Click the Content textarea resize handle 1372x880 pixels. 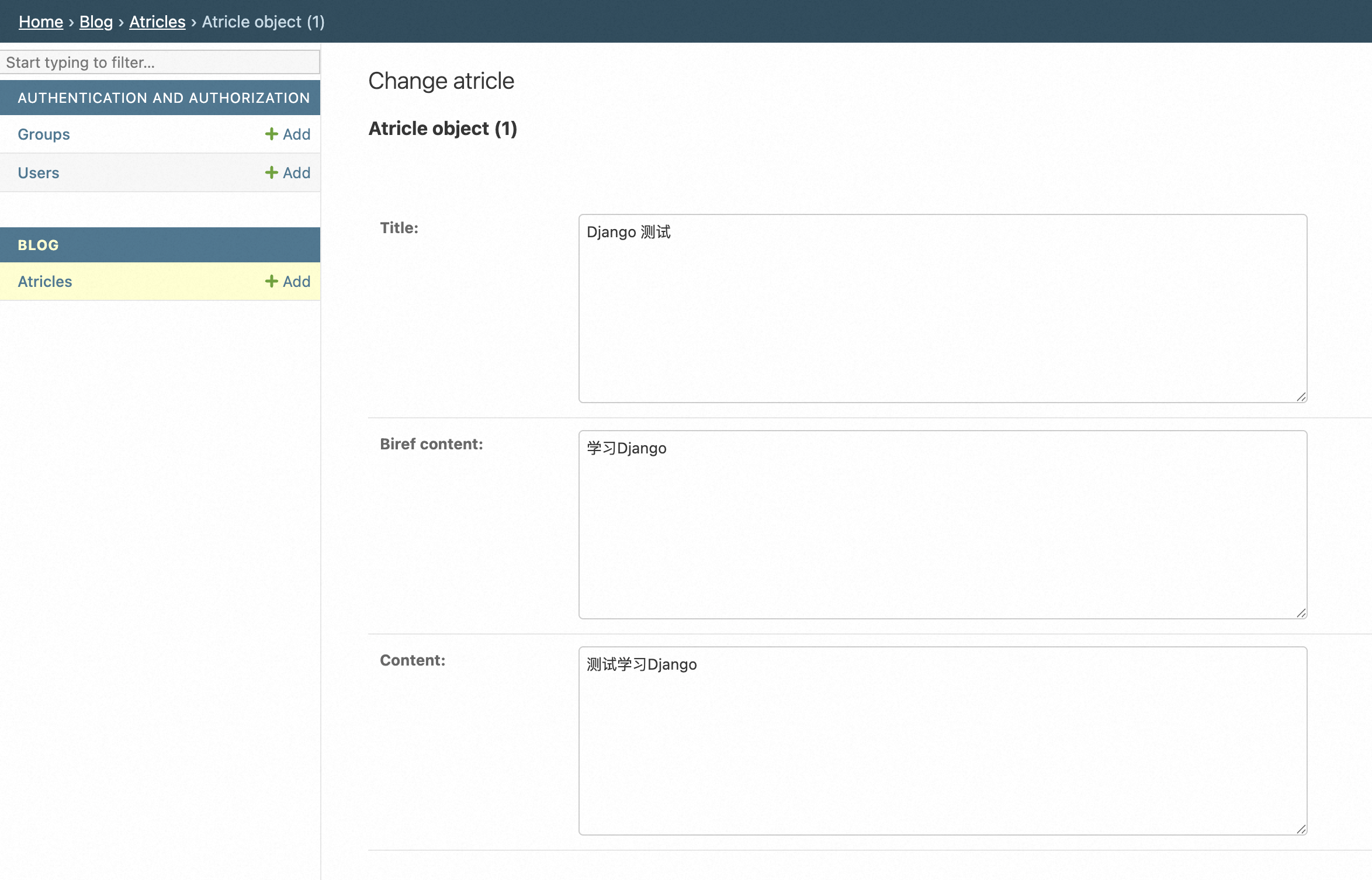pos(1301,829)
